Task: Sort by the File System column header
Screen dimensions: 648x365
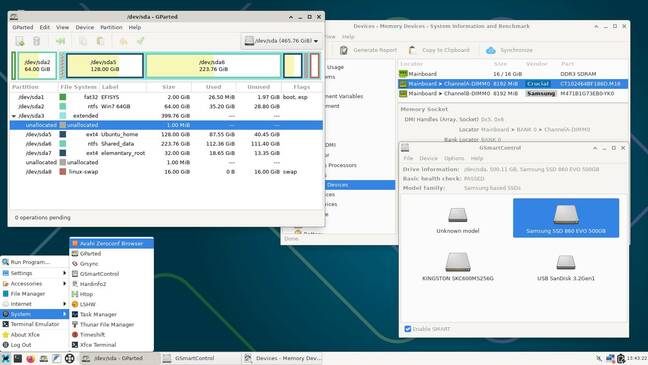Action: (x=78, y=87)
